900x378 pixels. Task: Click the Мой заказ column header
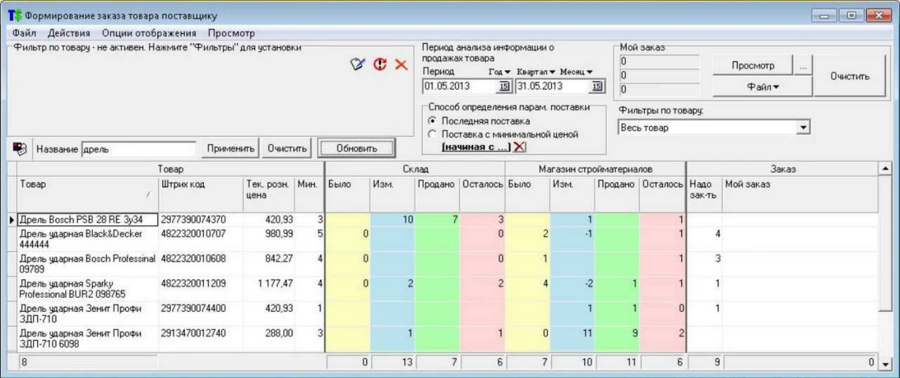(x=800, y=194)
